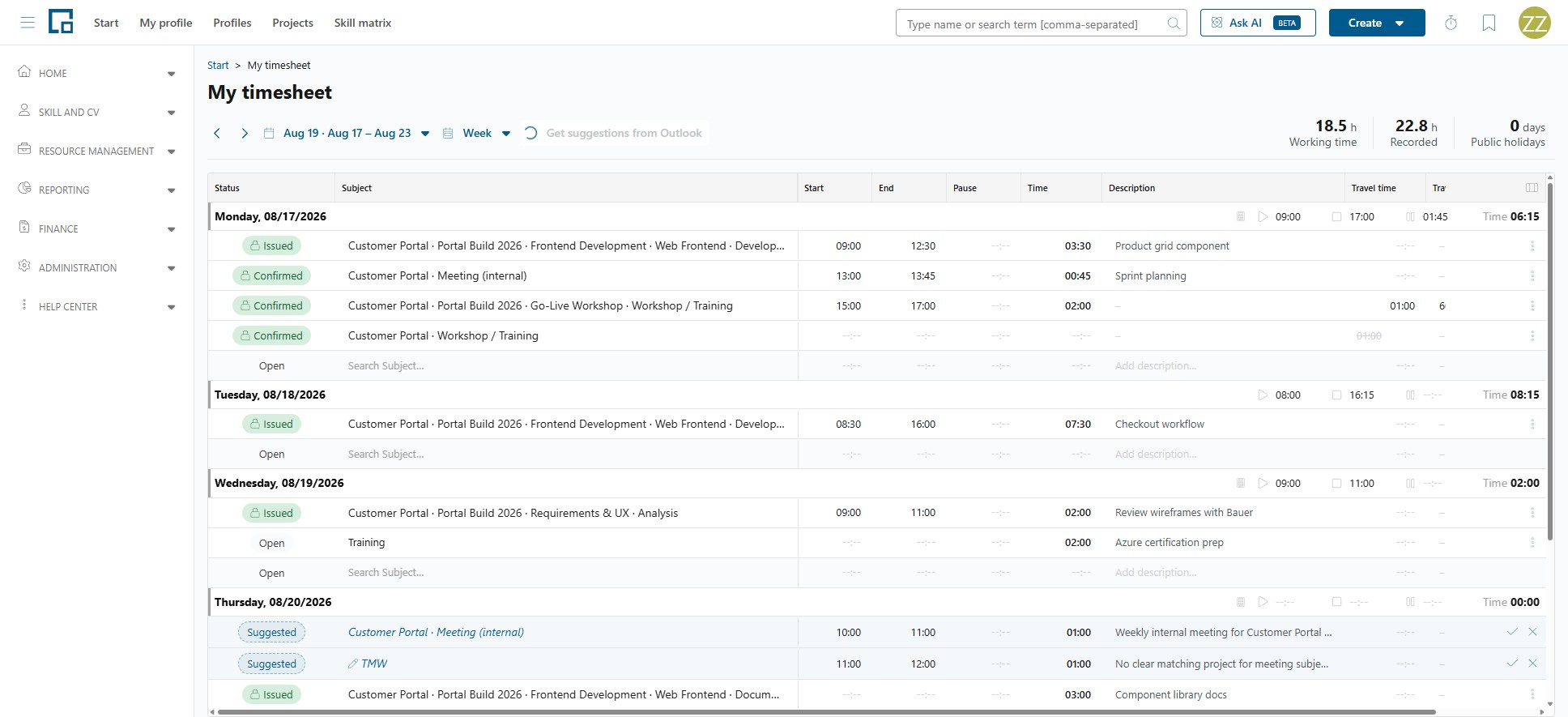Click the horizontal scrollbar under the table
Viewport: 1568px width, 717px height.
(x=826, y=712)
